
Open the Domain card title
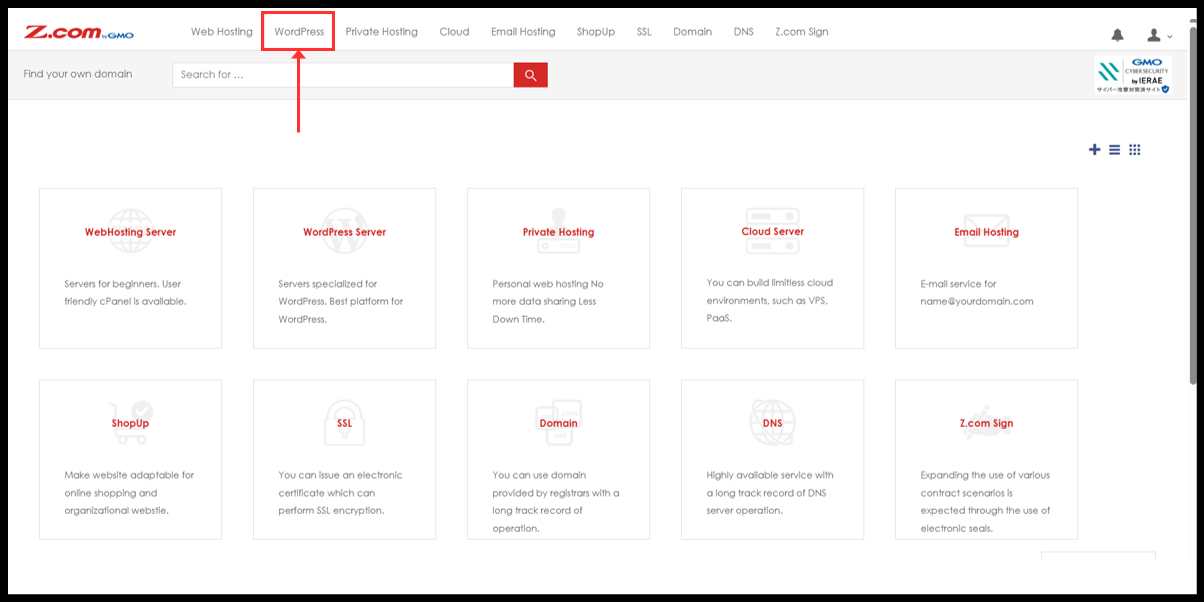click(558, 423)
